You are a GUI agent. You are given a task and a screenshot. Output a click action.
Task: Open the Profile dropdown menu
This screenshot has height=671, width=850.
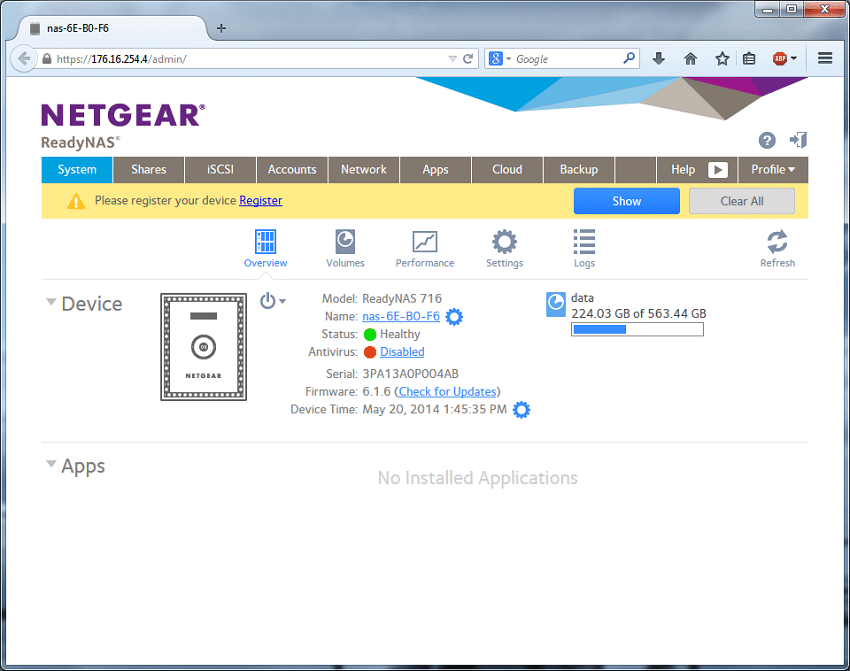(773, 170)
